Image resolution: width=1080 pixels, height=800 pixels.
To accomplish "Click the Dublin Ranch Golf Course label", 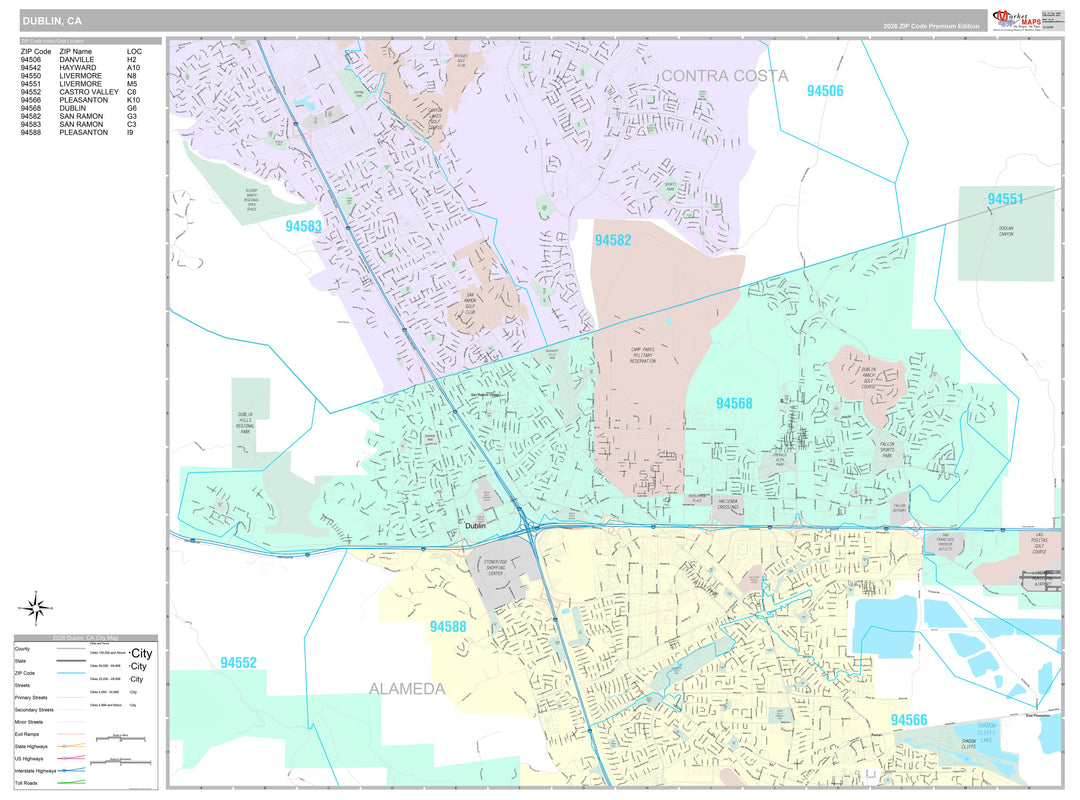I will pyautogui.click(x=869, y=378).
